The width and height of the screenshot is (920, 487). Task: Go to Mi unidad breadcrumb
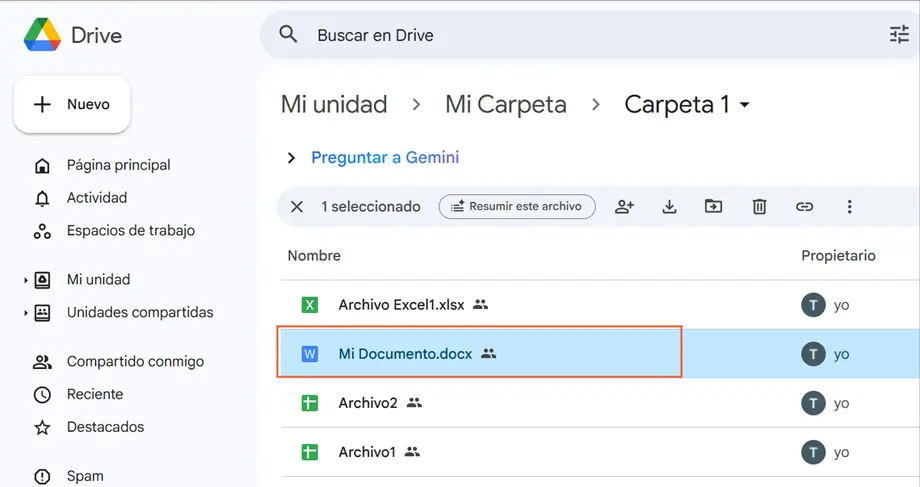coord(334,104)
